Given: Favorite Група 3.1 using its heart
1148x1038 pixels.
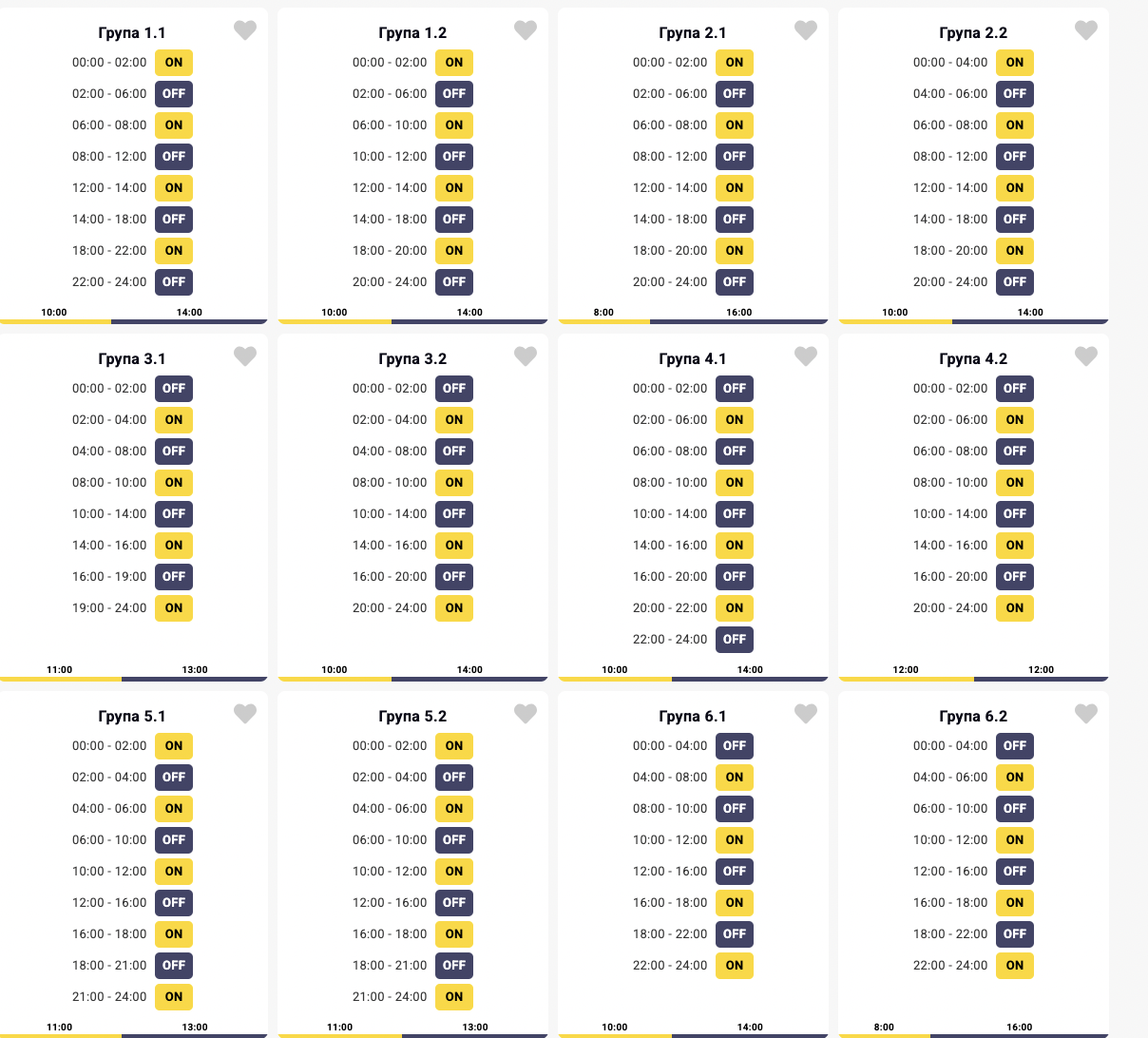Looking at the screenshot, I should pyautogui.click(x=245, y=356).
